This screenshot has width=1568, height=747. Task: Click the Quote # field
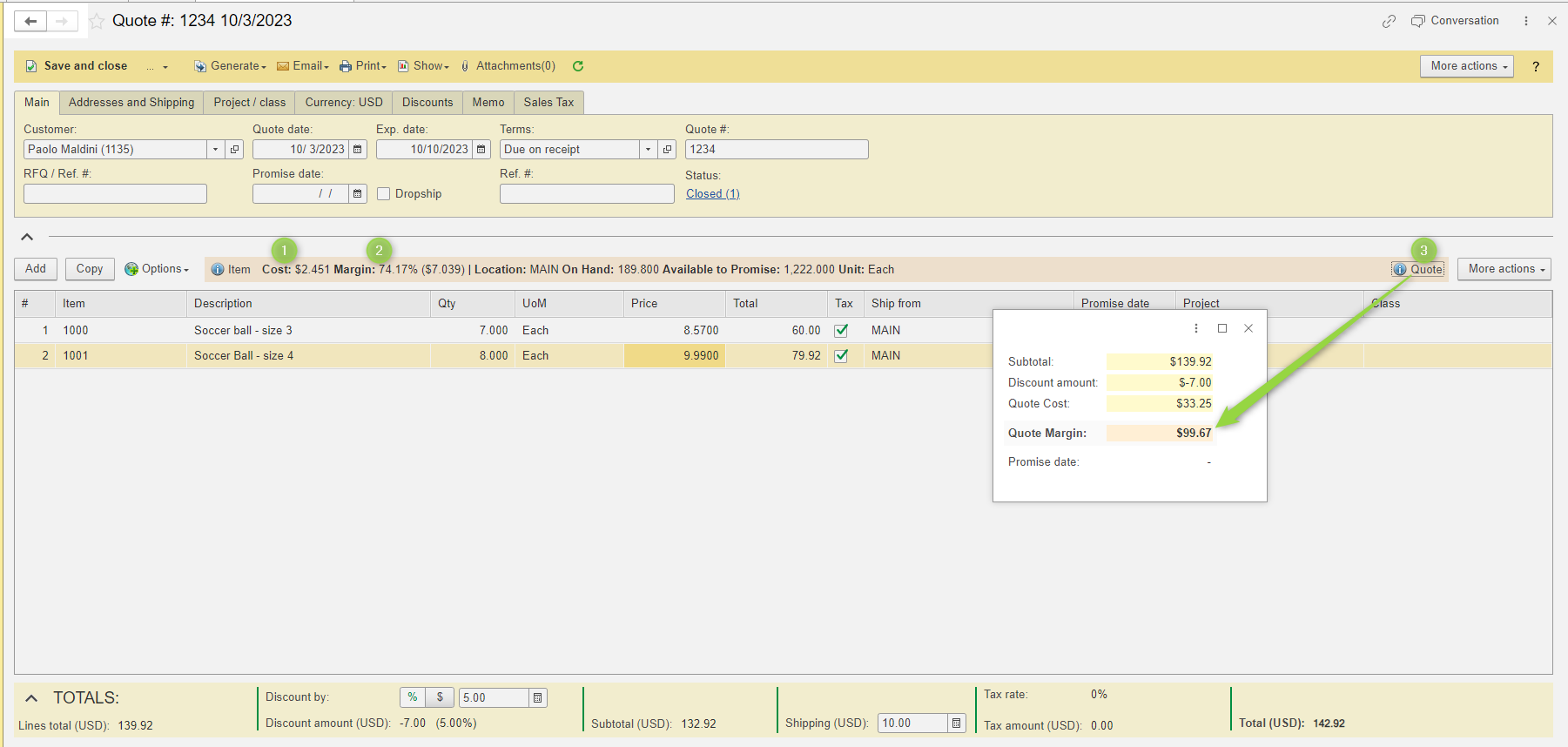pyautogui.click(x=777, y=150)
